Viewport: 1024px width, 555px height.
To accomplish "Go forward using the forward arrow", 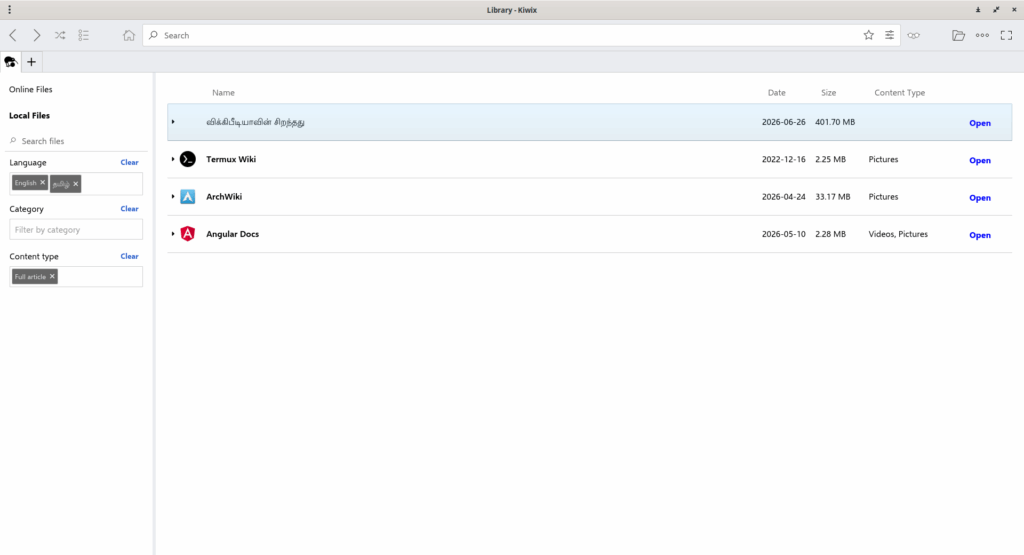I will pyautogui.click(x=37, y=35).
